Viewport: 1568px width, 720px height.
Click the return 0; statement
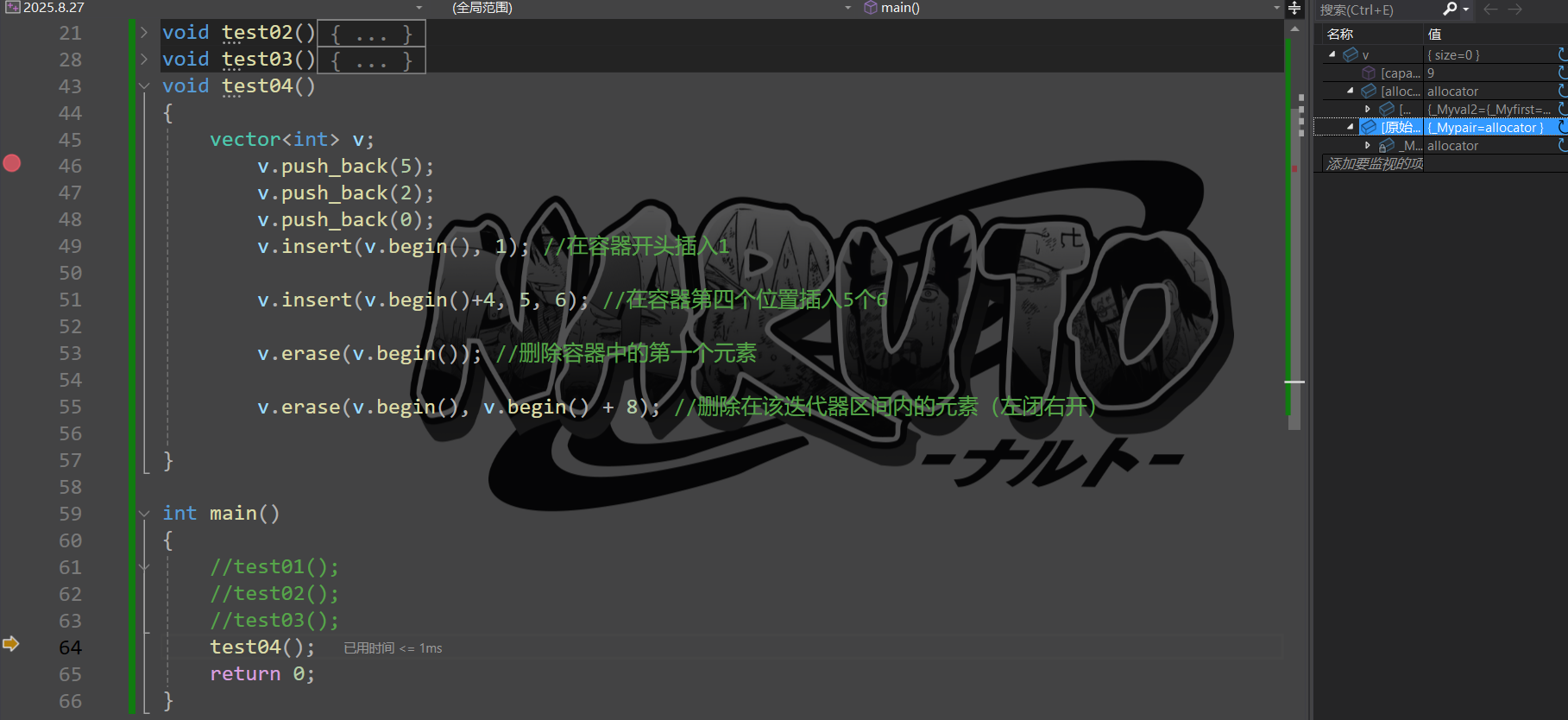(x=262, y=673)
